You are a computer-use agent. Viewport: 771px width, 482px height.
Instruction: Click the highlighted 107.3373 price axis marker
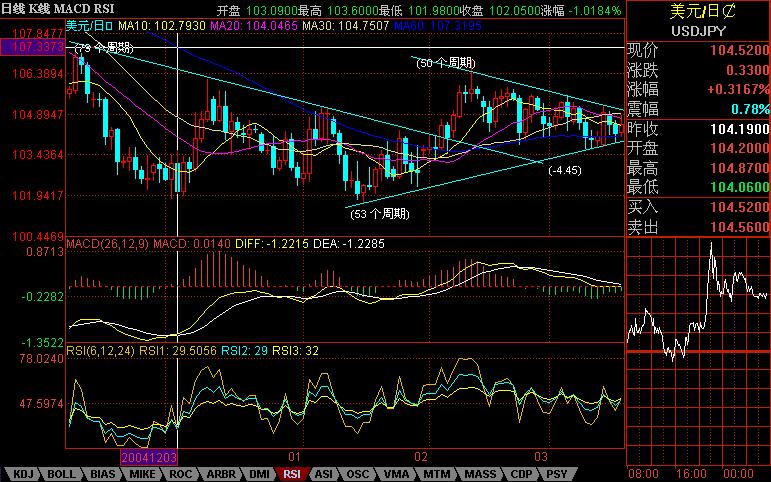coord(32,47)
